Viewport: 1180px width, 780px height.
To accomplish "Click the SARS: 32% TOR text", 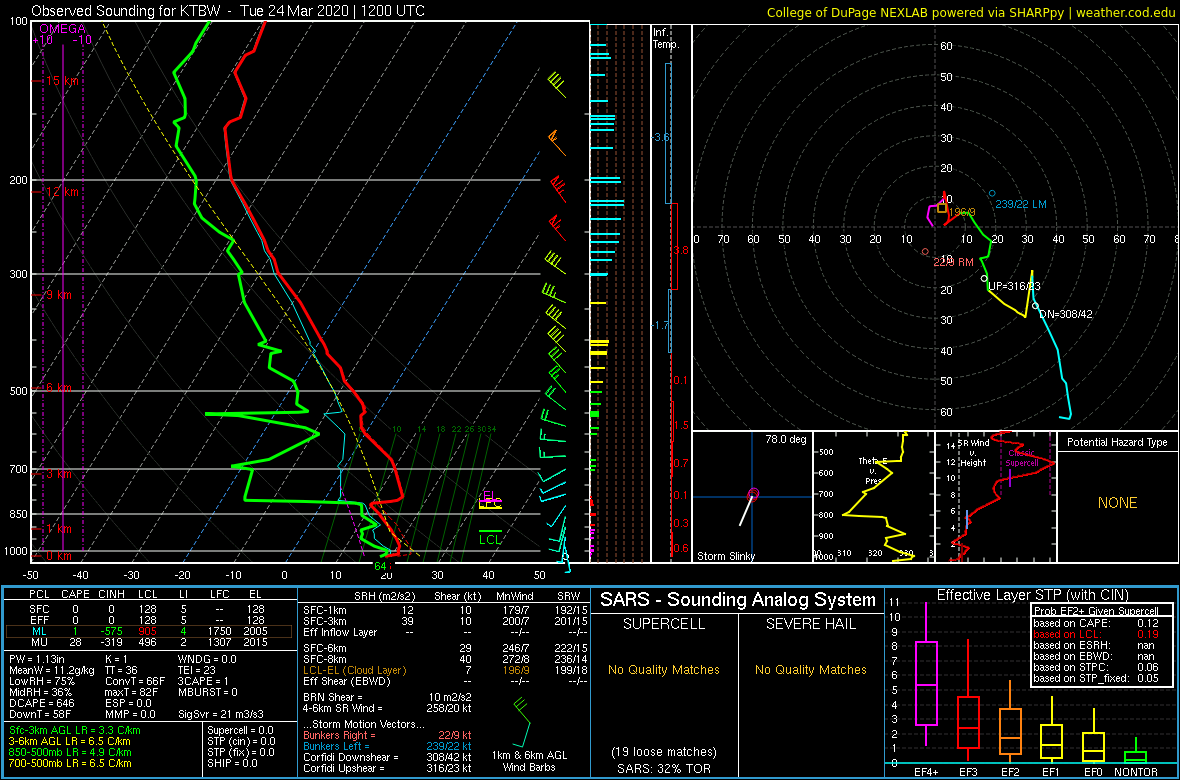I will [x=662, y=769].
